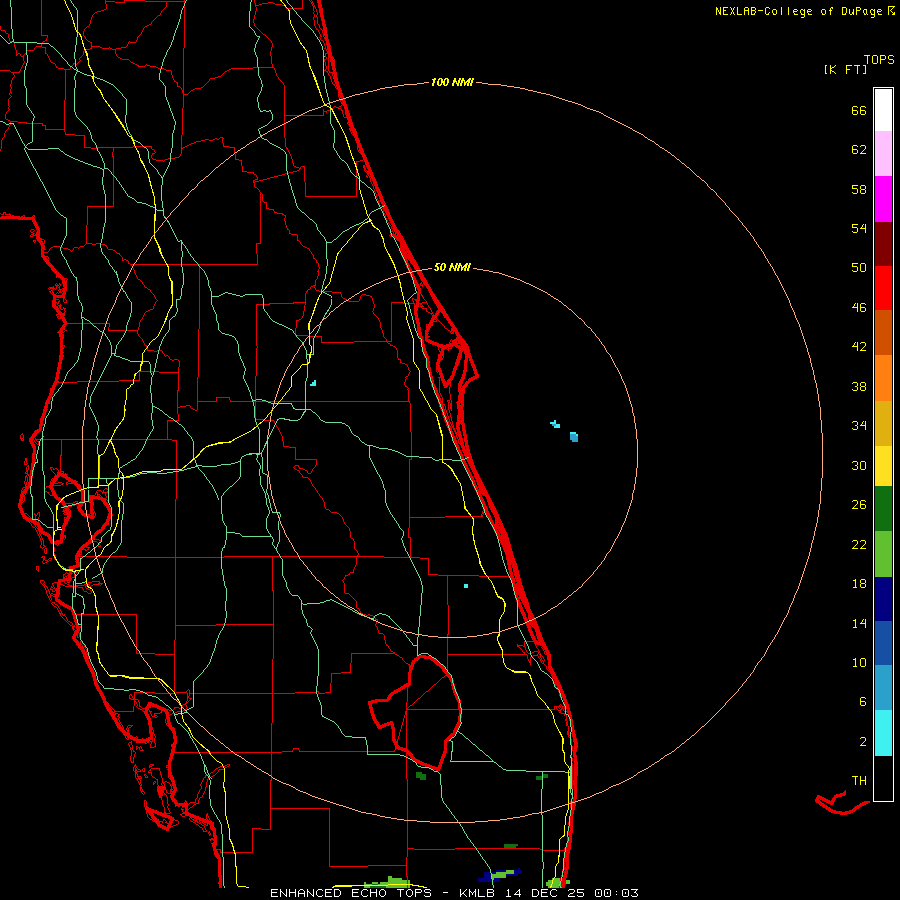Click the white color swatch near 66
The image size is (900, 900).
[883, 110]
